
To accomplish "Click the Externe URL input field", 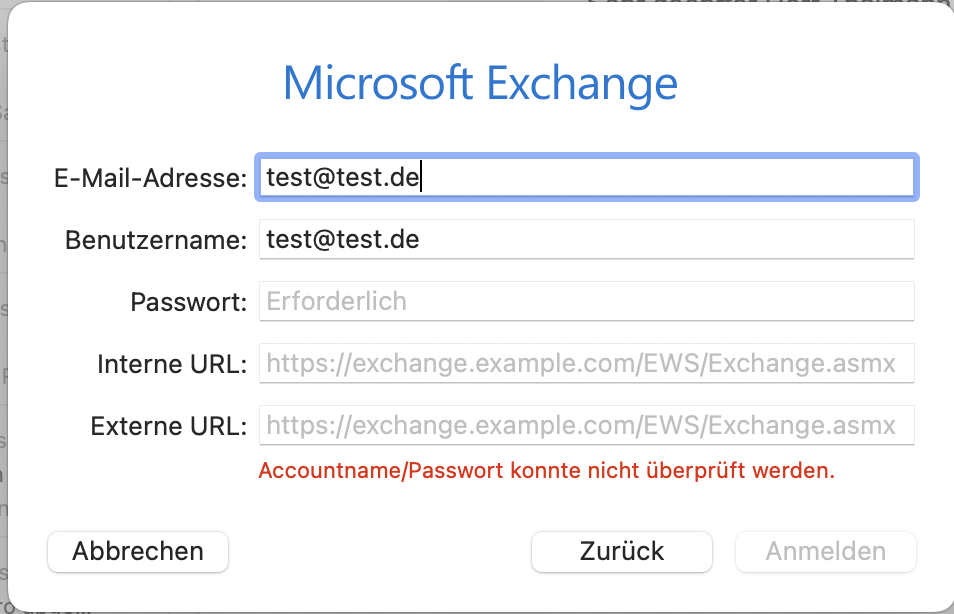I will (x=586, y=426).
